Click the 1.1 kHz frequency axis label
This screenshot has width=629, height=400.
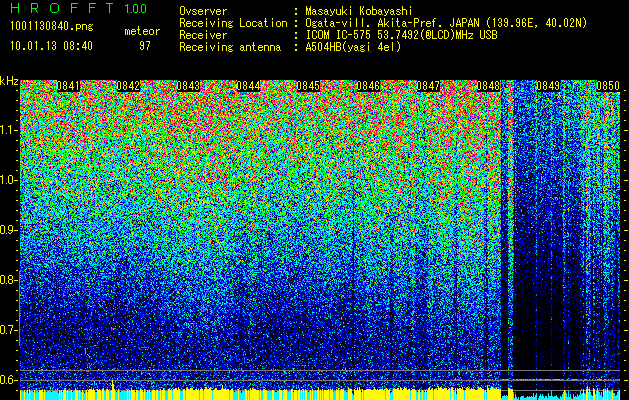(8, 131)
